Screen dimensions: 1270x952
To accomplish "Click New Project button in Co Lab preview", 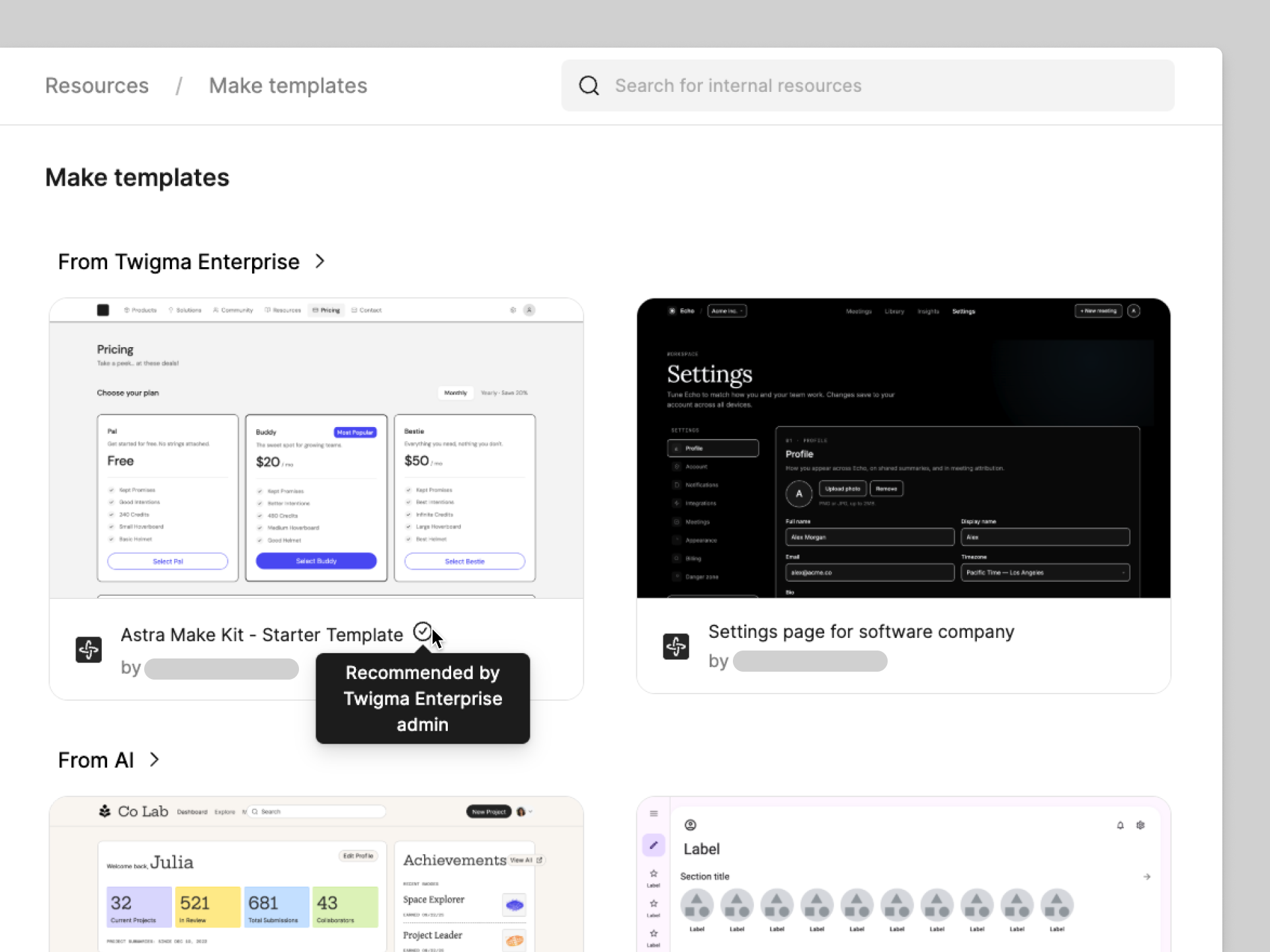I will pyautogui.click(x=489, y=812).
